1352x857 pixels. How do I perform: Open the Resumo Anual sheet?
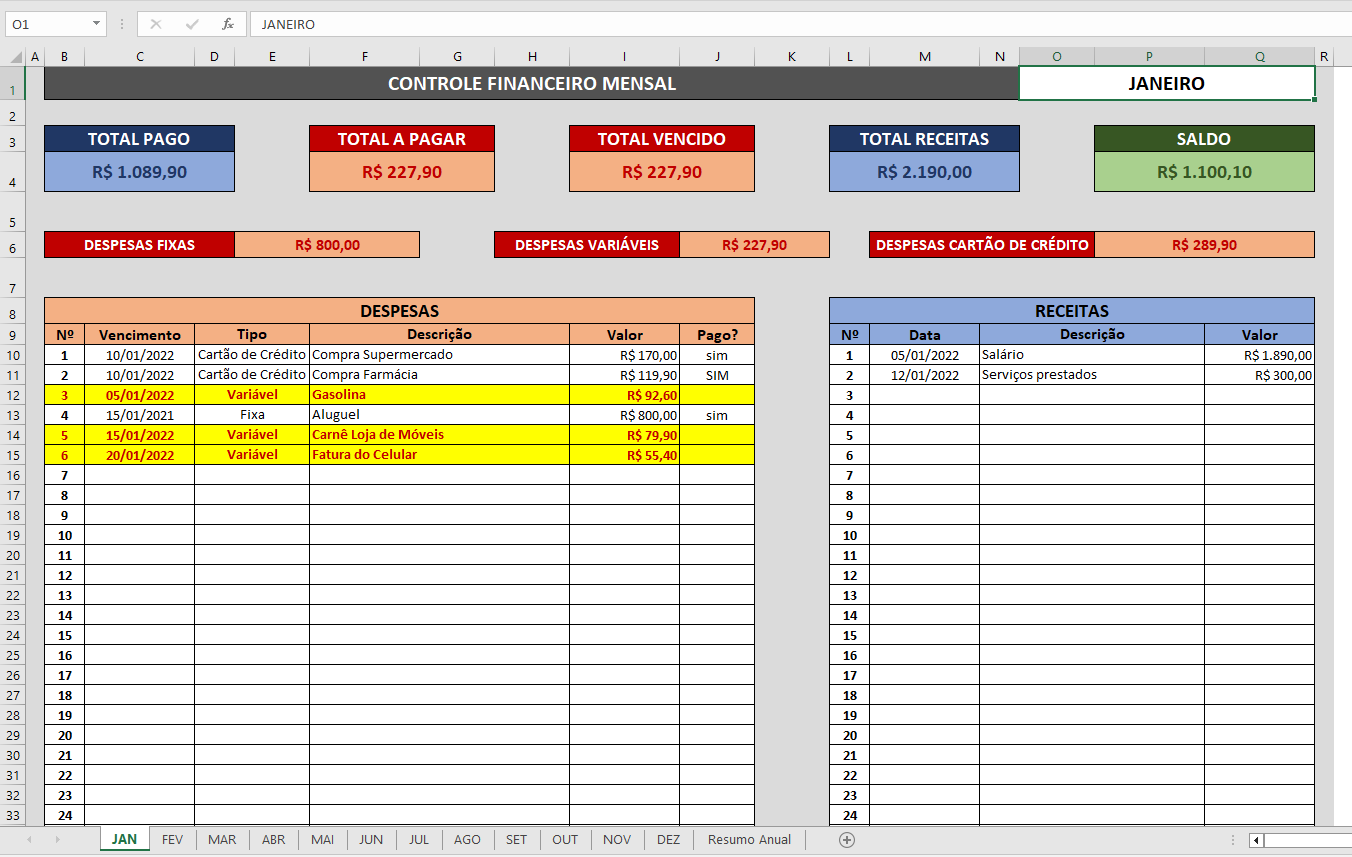748,840
